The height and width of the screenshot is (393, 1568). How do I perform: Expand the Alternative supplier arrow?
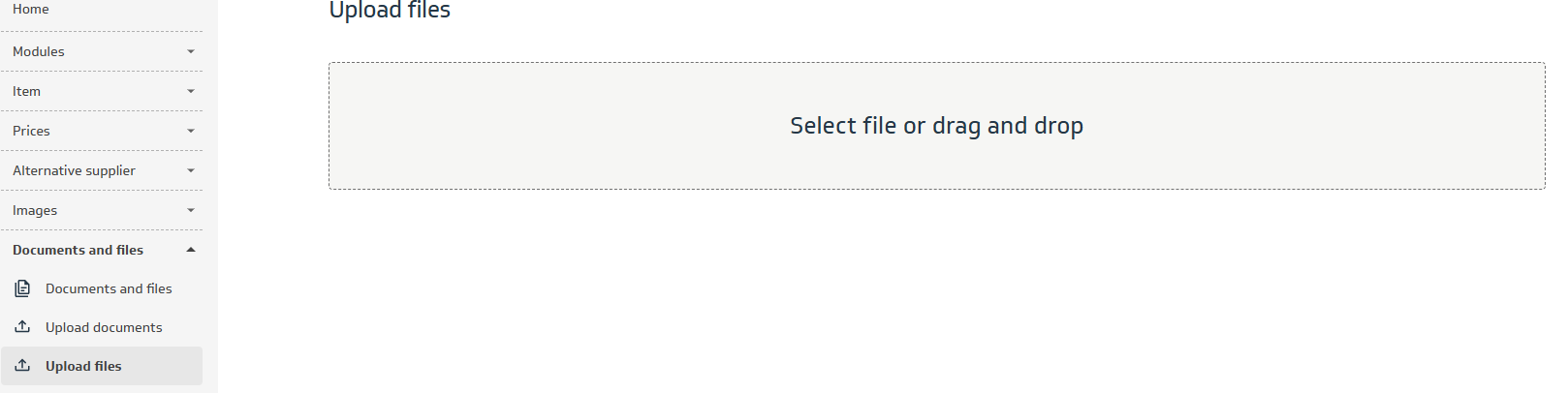click(191, 170)
